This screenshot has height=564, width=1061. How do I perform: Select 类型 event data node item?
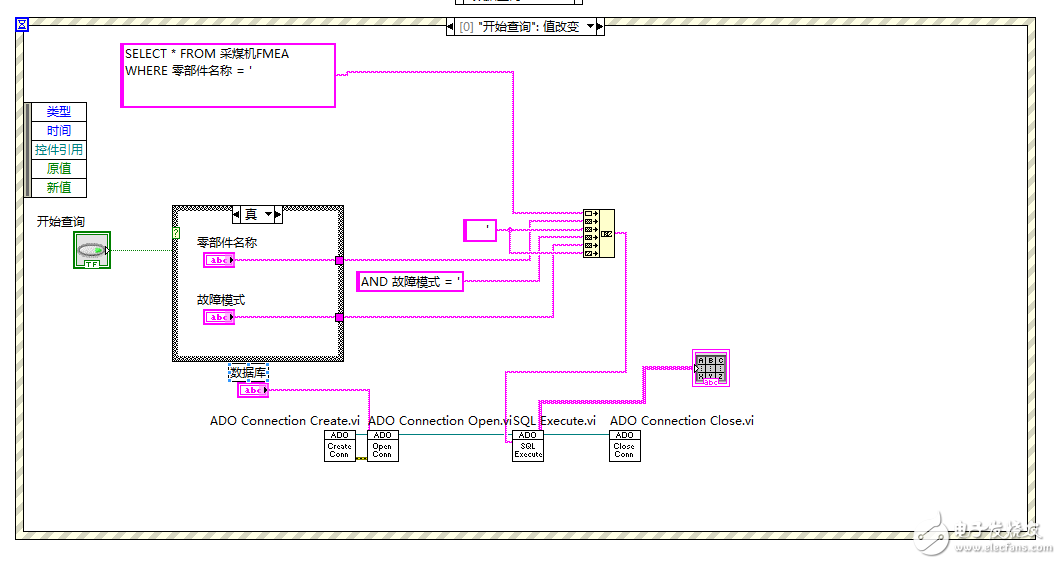point(59,112)
